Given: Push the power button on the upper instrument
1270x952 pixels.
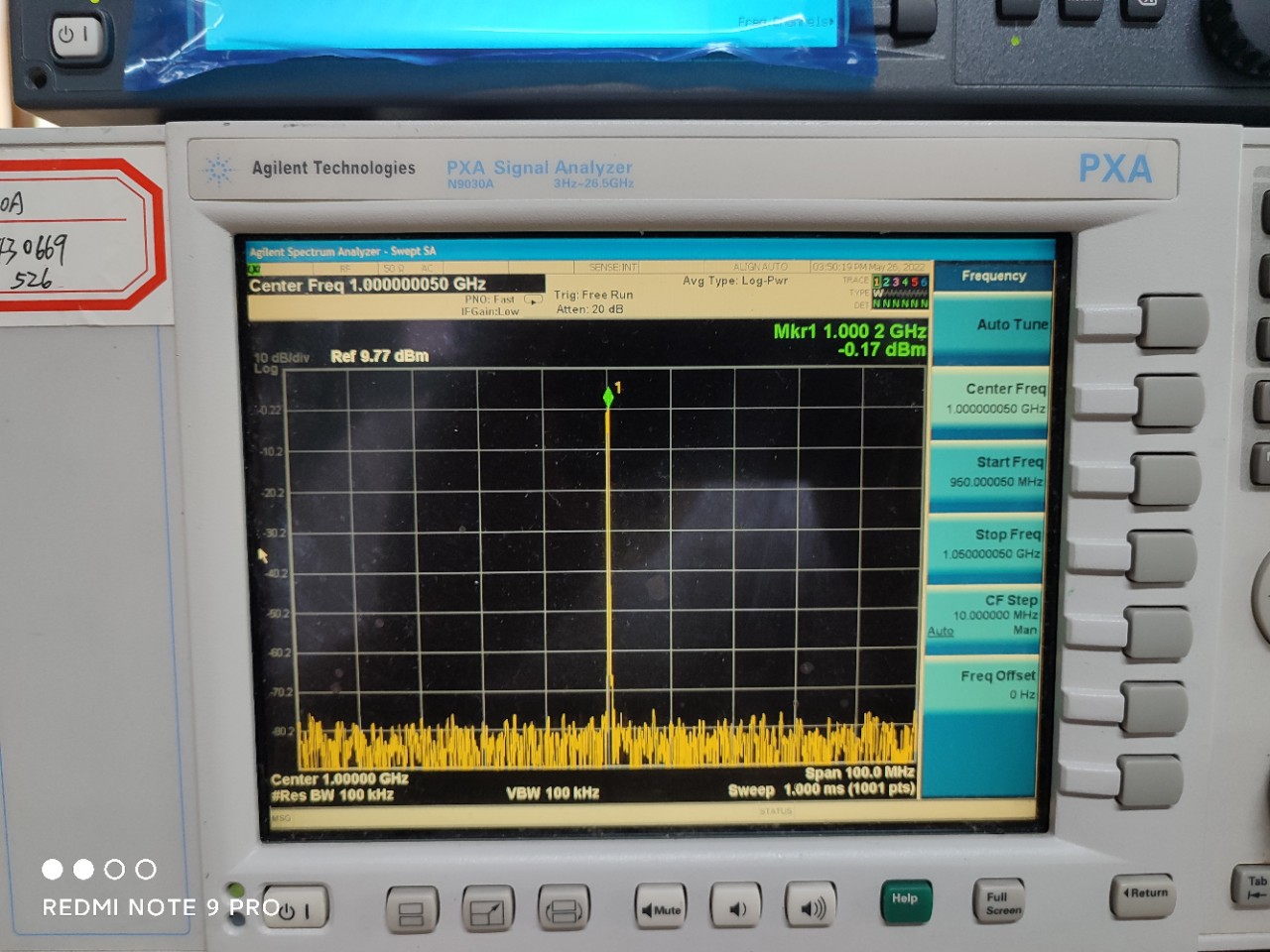Looking at the screenshot, I should click(x=75, y=36).
